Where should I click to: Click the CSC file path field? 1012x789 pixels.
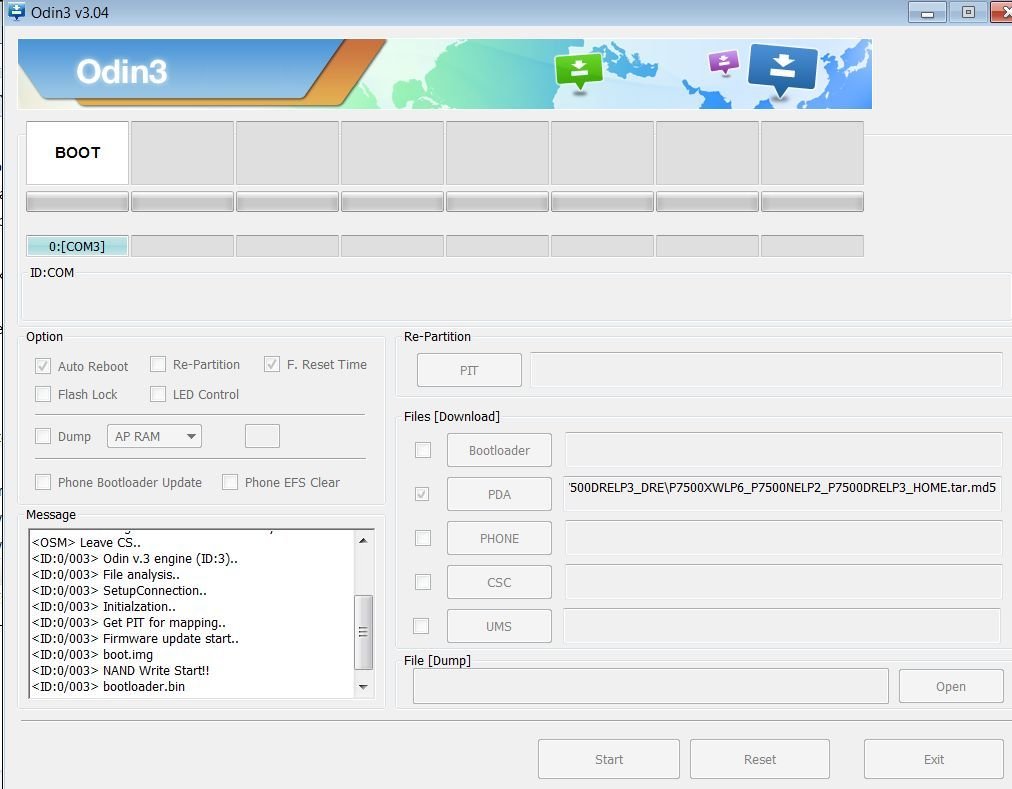point(783,582)
